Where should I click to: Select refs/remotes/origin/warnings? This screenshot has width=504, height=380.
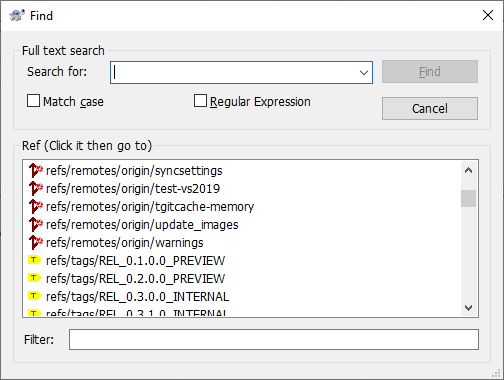point(125,243)
